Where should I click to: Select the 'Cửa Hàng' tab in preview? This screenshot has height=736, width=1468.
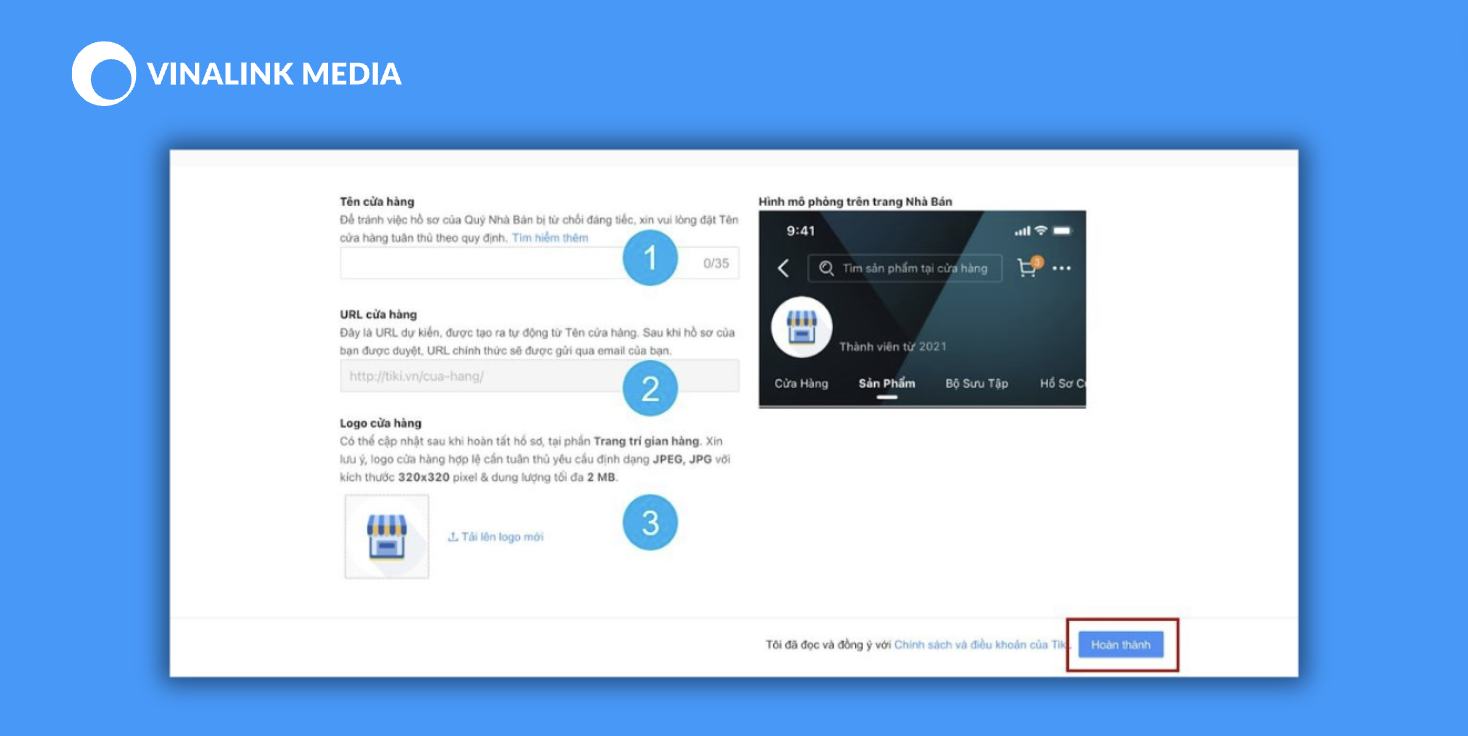pos(801,384)
